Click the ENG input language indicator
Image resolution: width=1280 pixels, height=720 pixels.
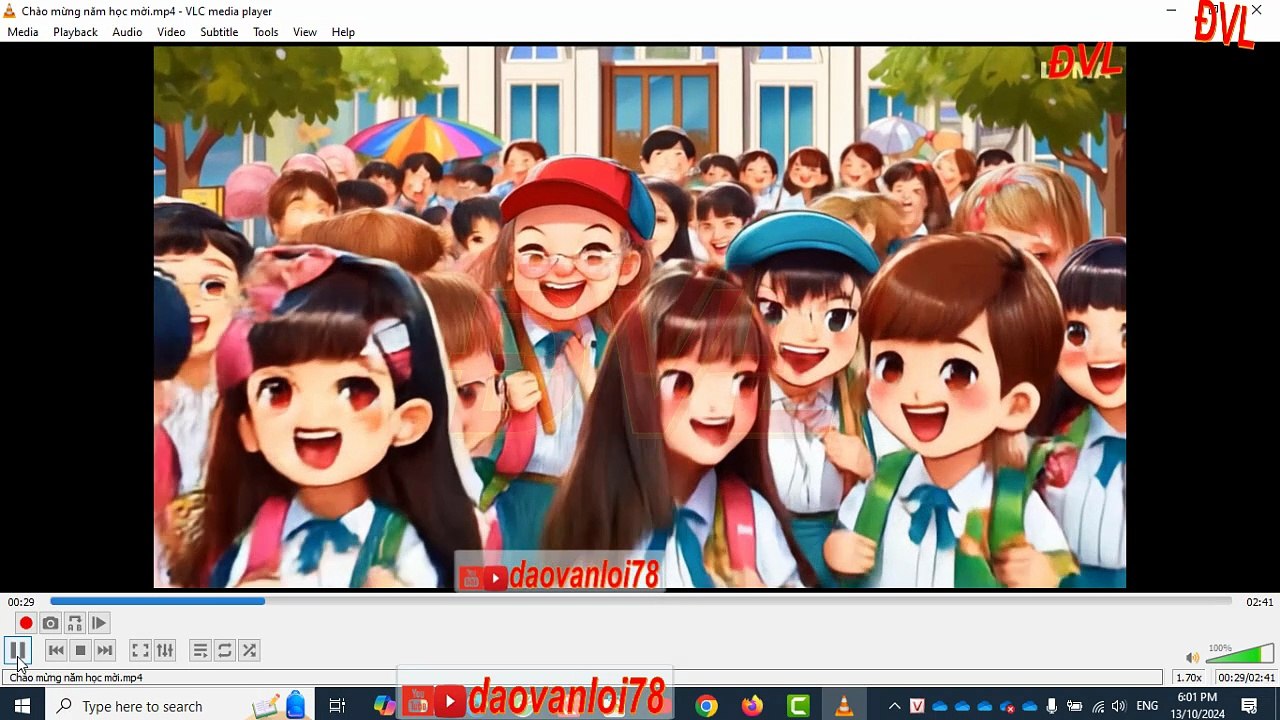[1147, 706]
